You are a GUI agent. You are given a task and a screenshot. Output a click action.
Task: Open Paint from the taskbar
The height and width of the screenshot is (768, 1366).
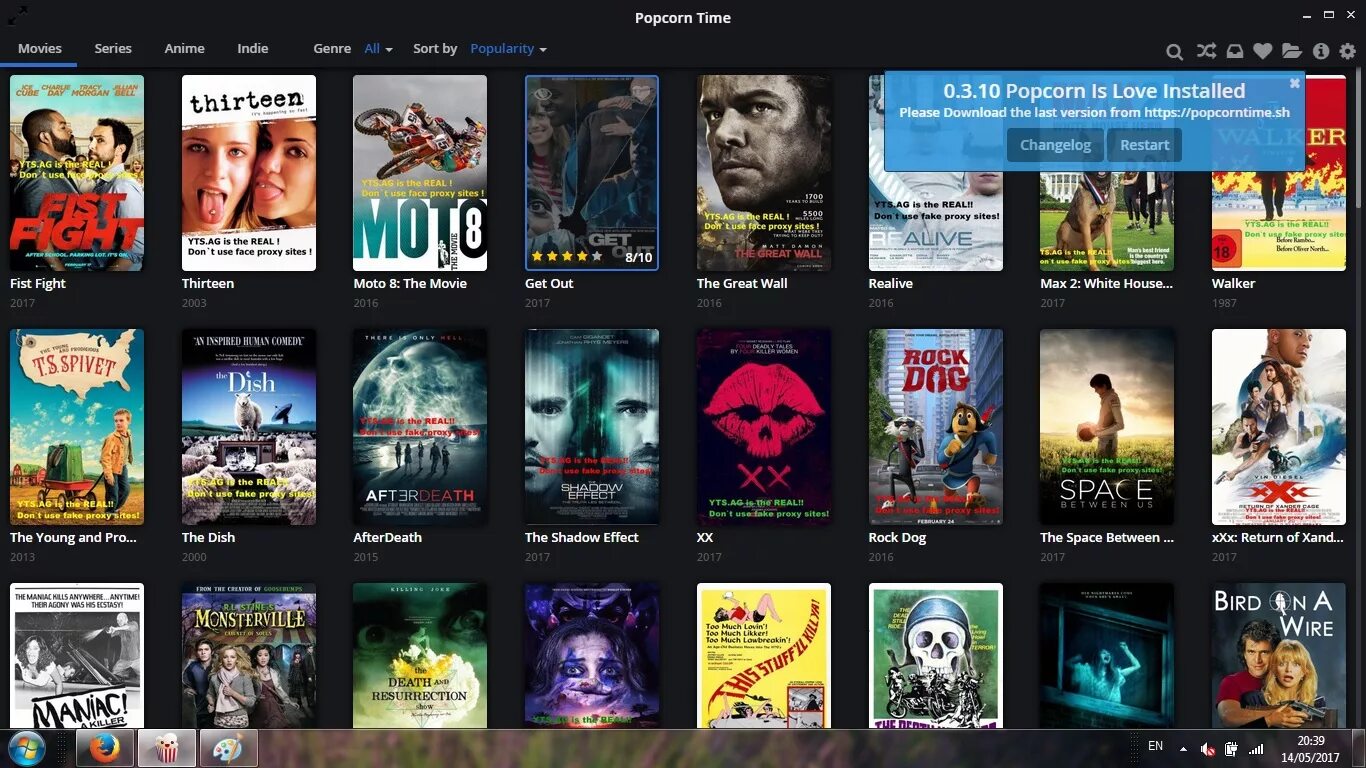(x=228, y=748)
